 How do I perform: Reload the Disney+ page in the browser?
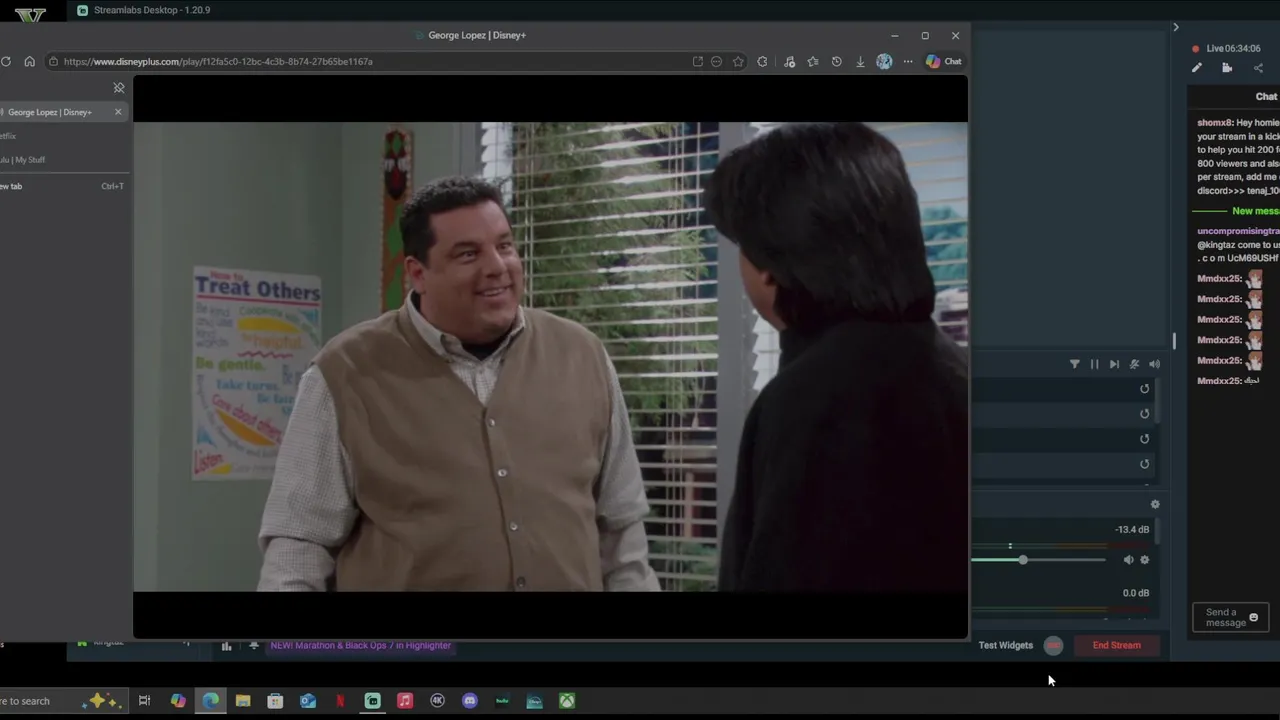click(x=6, y=61)
